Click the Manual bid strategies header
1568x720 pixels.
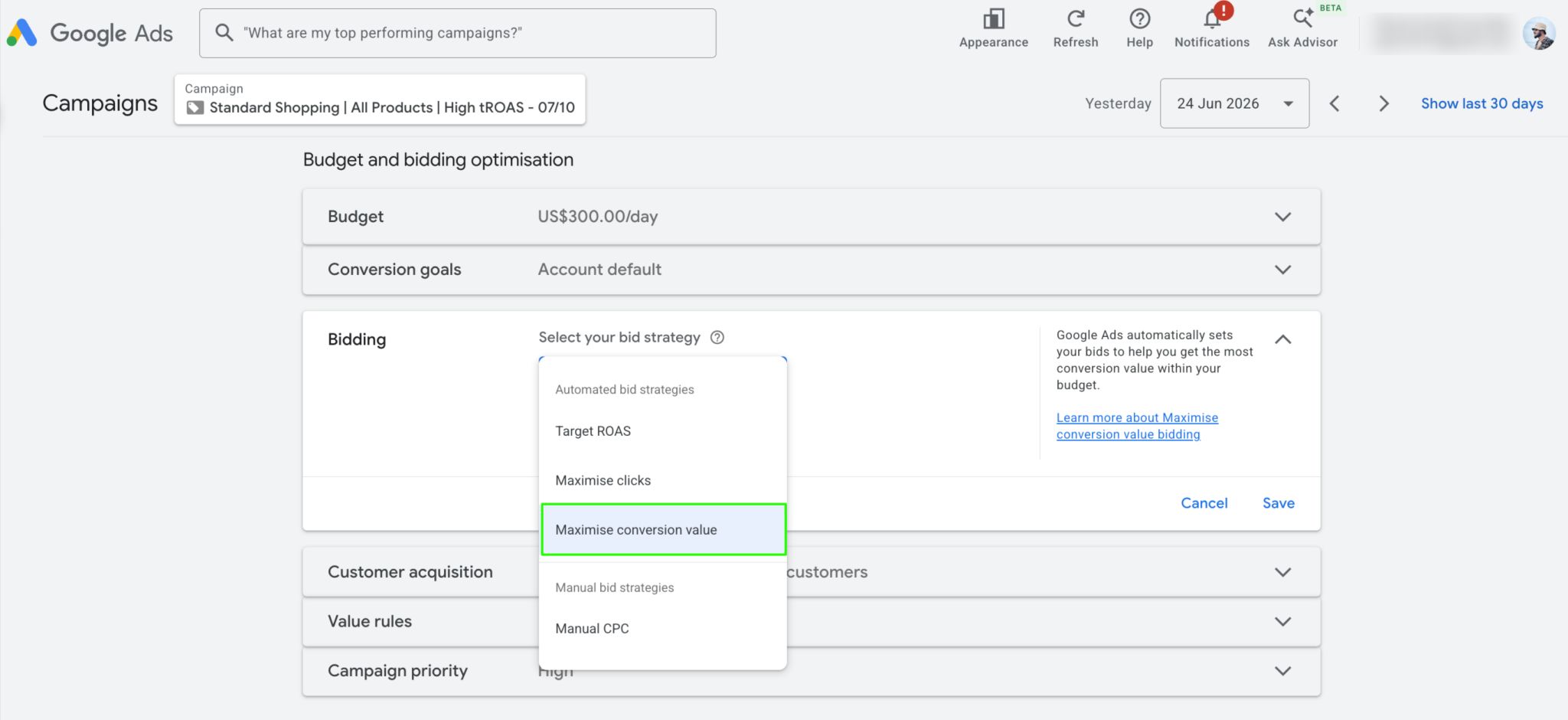click(x=614, y=587)
